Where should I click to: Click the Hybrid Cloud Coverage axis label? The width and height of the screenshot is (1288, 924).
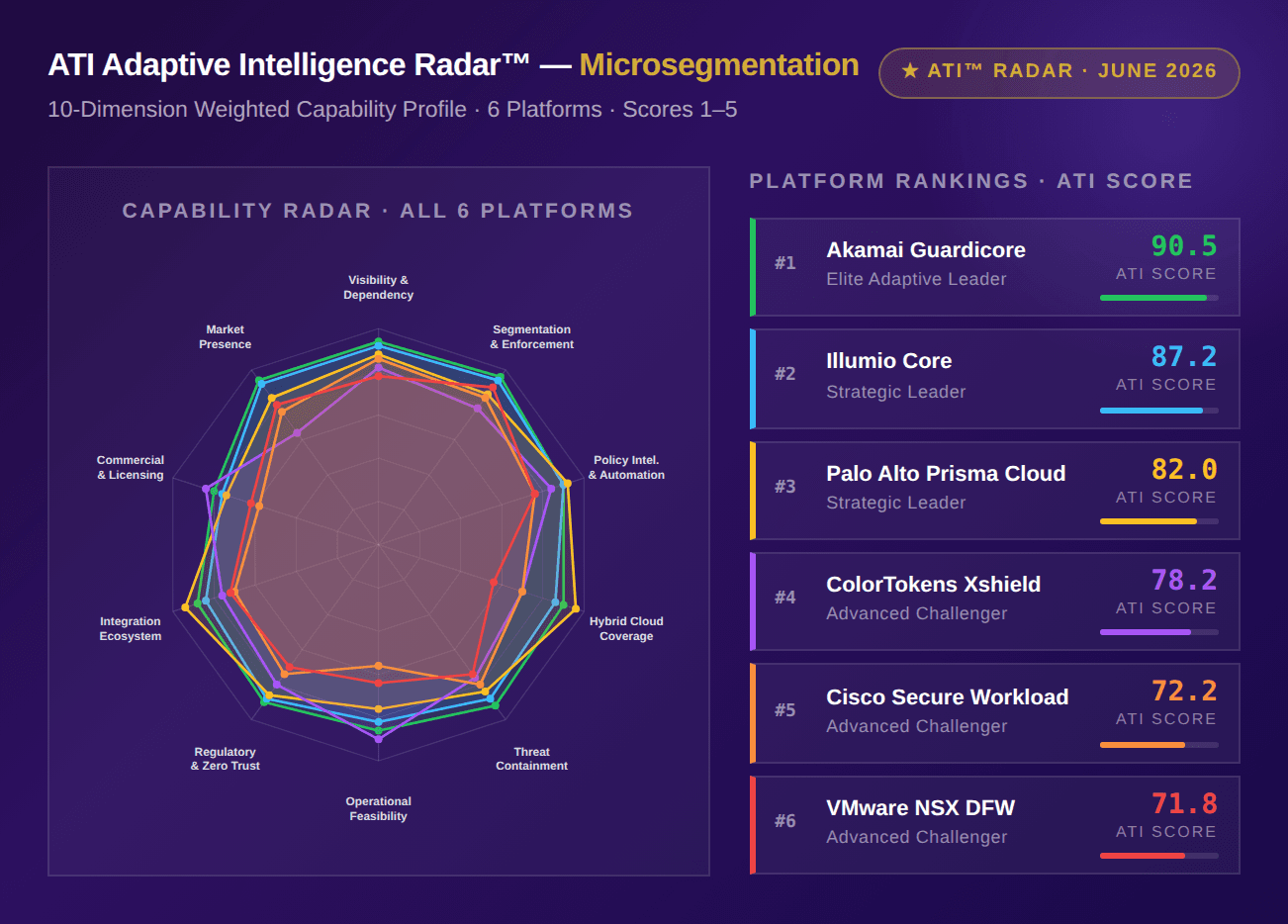pos(626,629)
